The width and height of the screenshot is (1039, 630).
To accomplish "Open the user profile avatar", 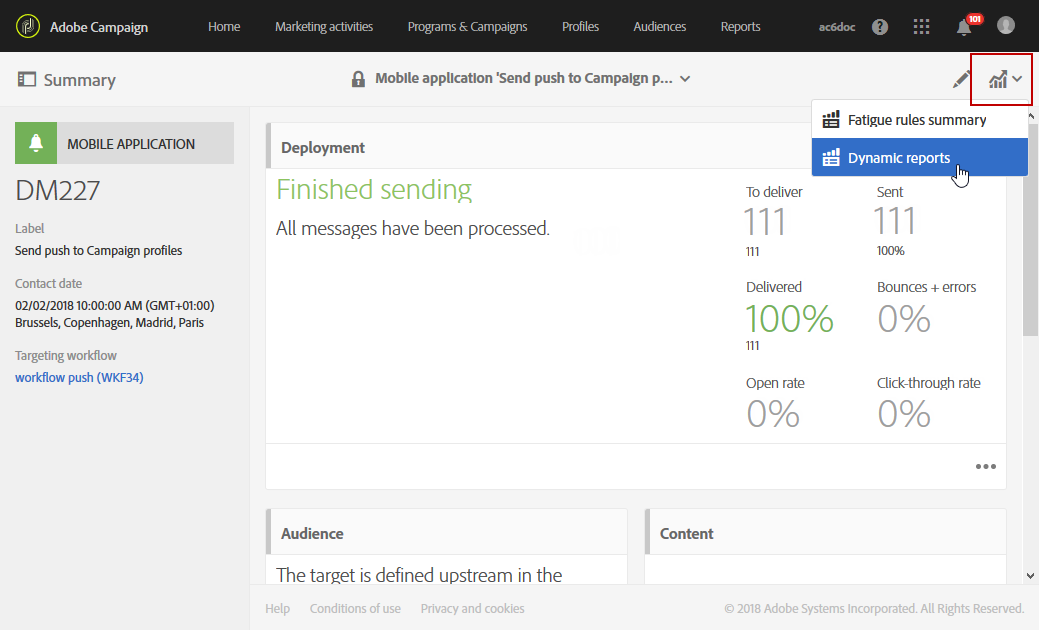I will pyautogui.click(x=1006, y=25).
